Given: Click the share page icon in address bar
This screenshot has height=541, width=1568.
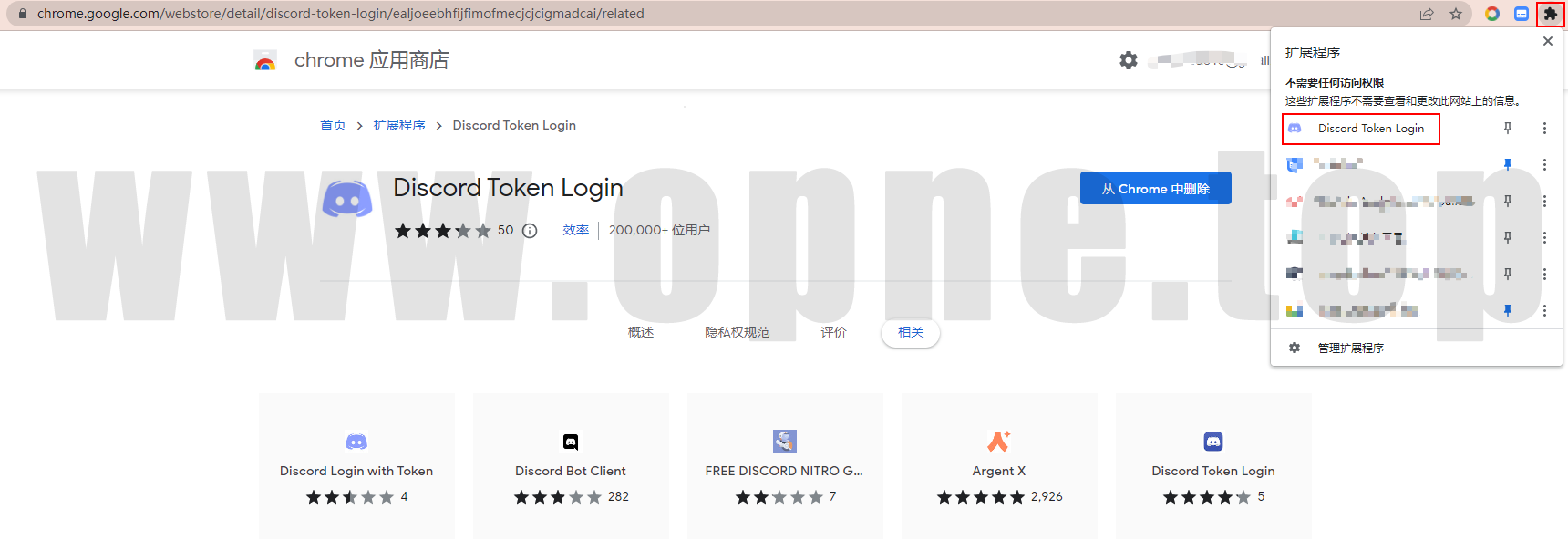Looking at the screenshot, I should [1427, 14].
